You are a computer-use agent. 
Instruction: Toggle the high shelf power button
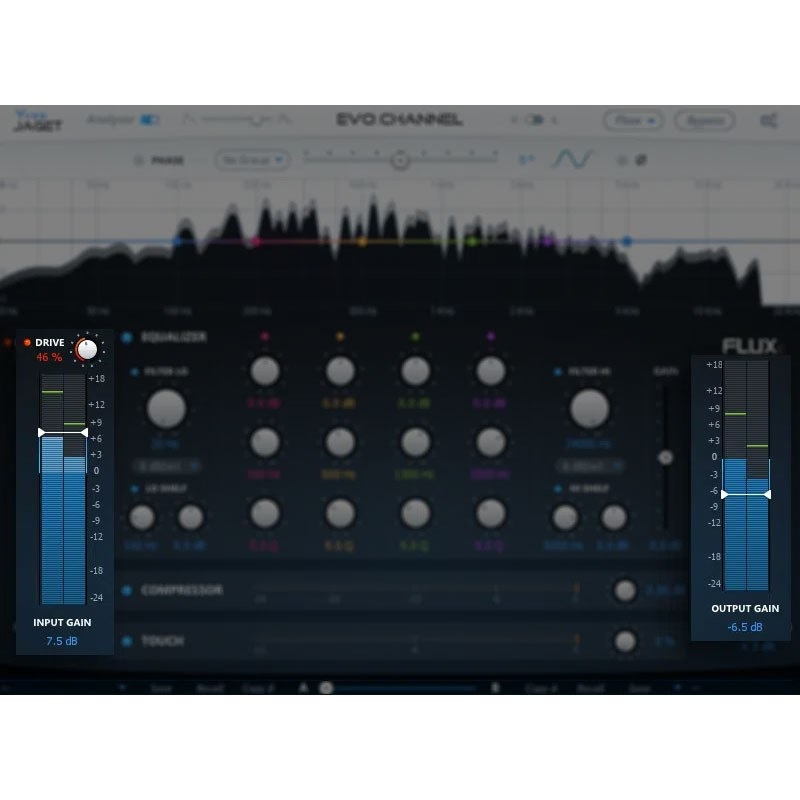pyautogui.click(x=558, y=489)
